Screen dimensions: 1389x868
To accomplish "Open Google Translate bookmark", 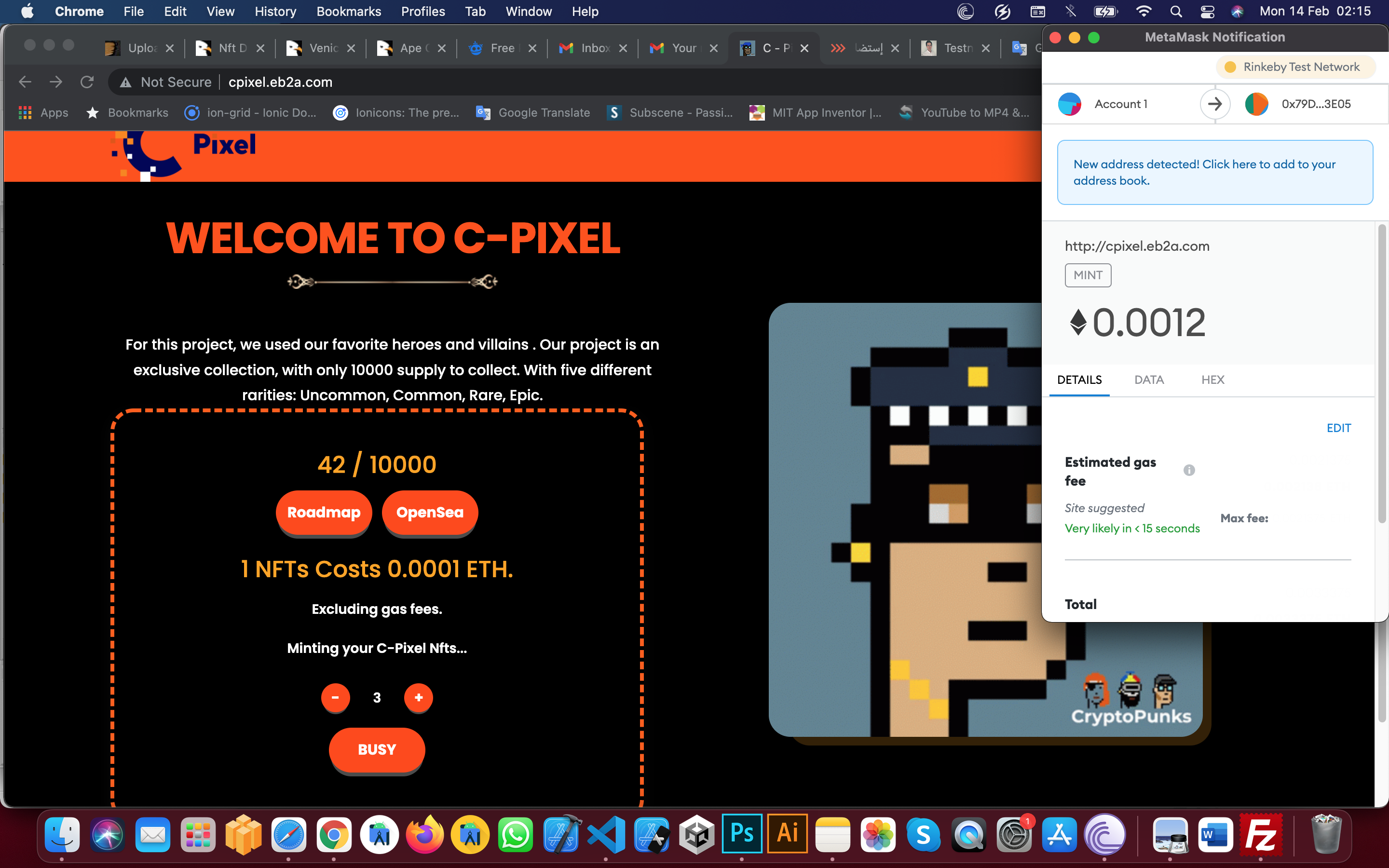I will coord(532,112).
